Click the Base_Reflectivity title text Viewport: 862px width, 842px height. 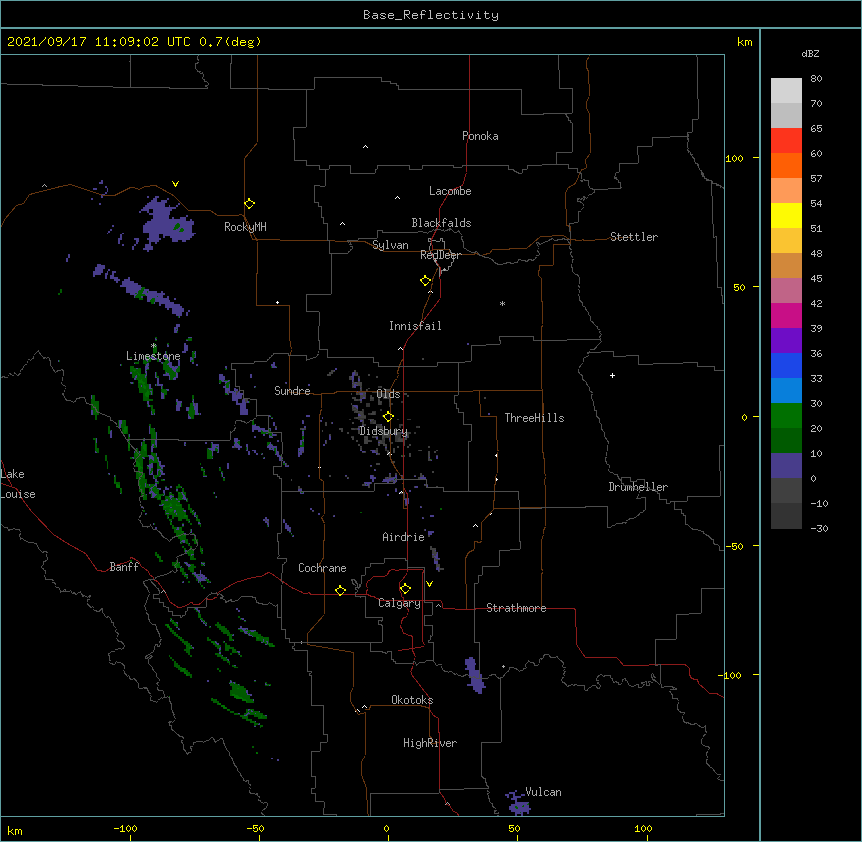pyautogui.click(x=431, y=15)
